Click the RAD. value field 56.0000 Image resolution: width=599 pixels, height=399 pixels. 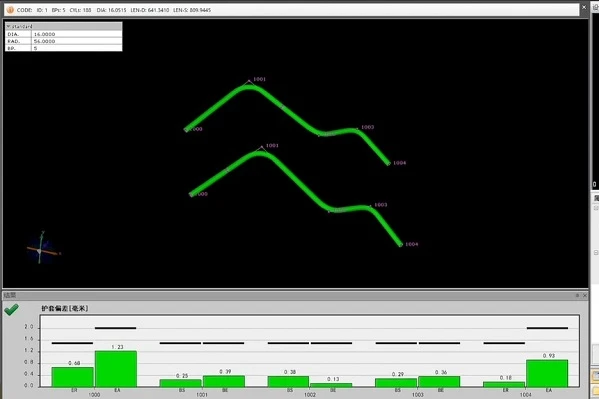point(76,41)
